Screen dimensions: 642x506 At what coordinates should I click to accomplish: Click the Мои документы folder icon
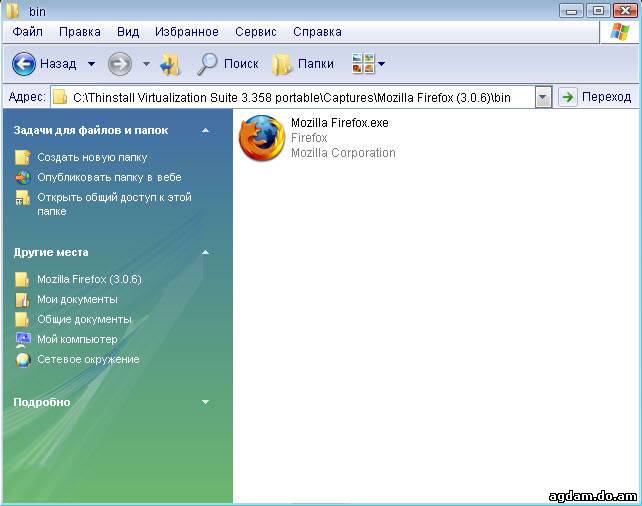(x=22, y=299)
